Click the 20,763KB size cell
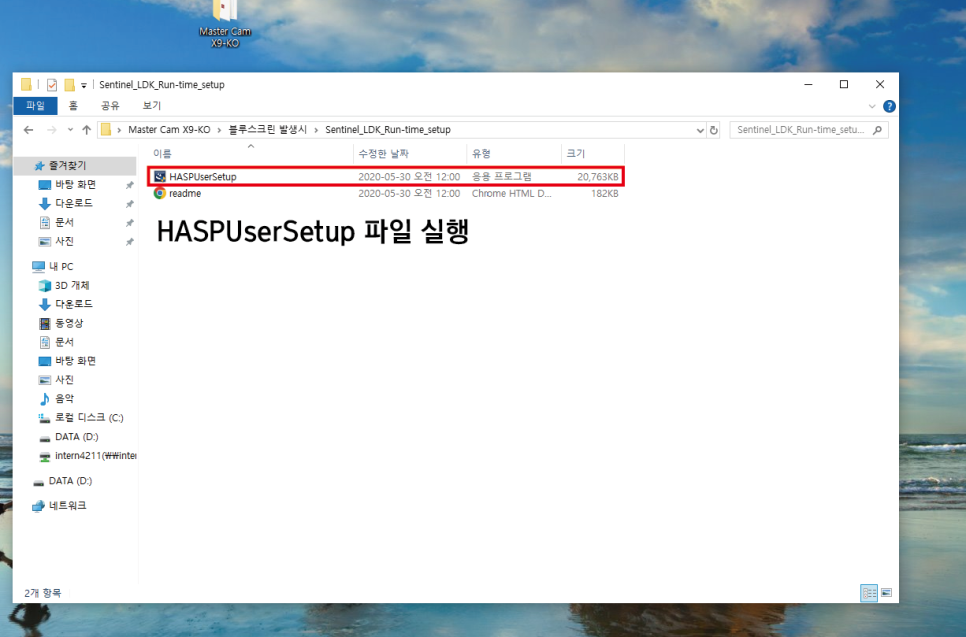Viewport: 966px width, 637px height. (x=597, y=176)
